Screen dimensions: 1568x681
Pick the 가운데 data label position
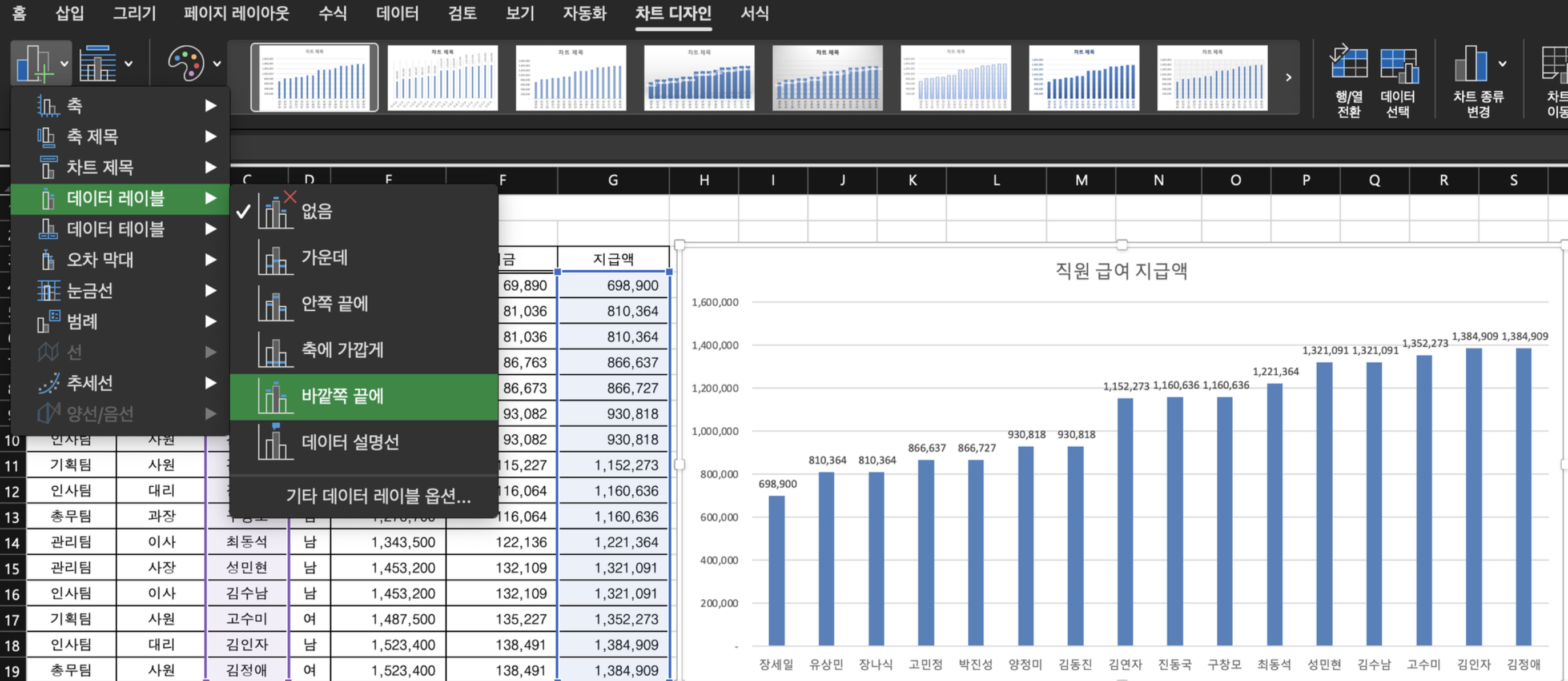pos(324,258)
